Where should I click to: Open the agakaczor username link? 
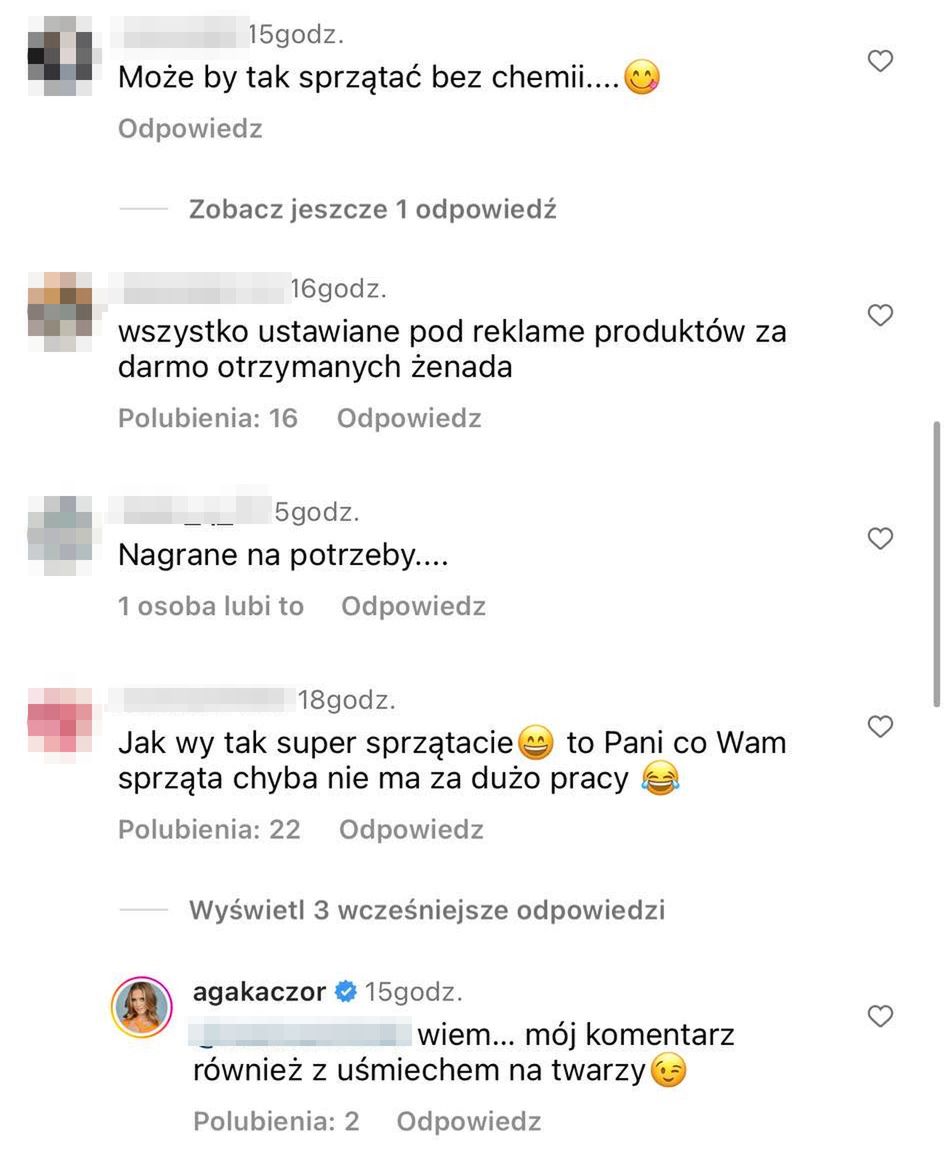[259, 991]
